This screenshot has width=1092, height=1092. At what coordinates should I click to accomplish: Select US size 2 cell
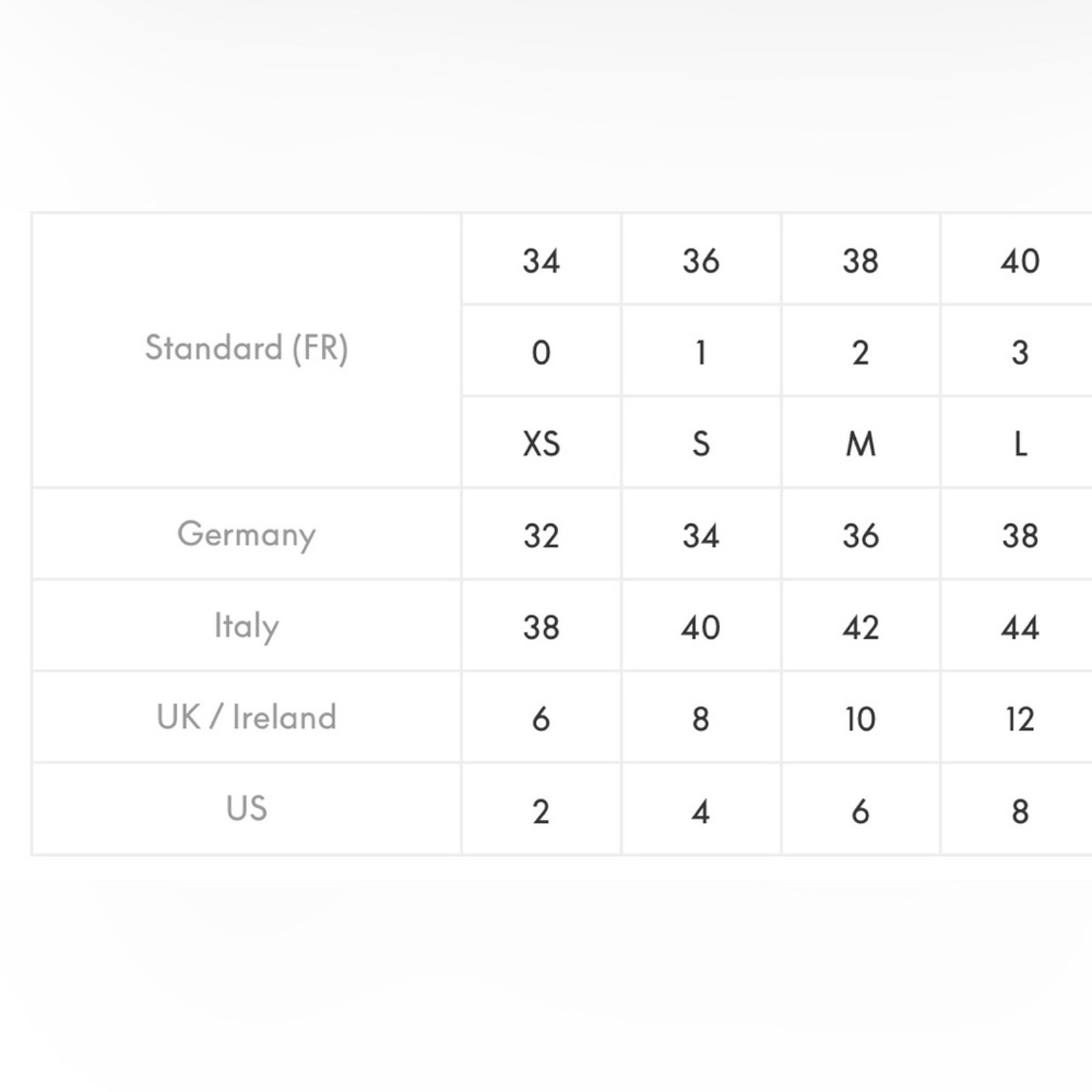pyautogui.click(x=541, y=811)
